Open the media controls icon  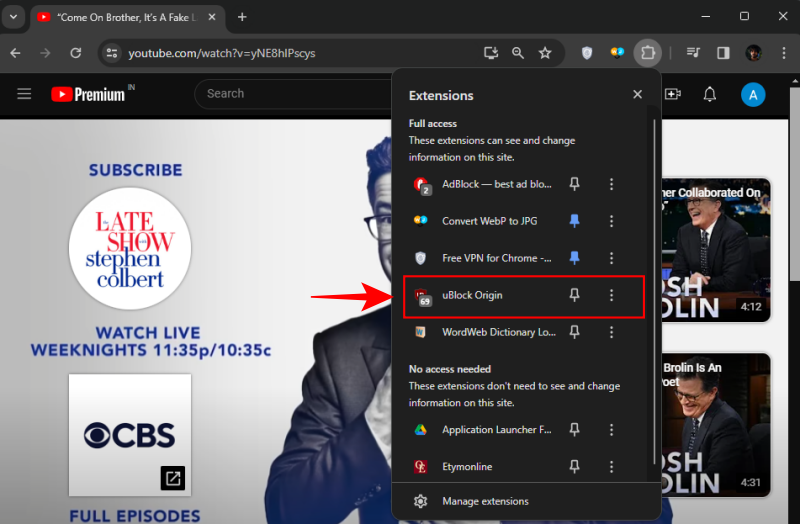coord(693,53)
